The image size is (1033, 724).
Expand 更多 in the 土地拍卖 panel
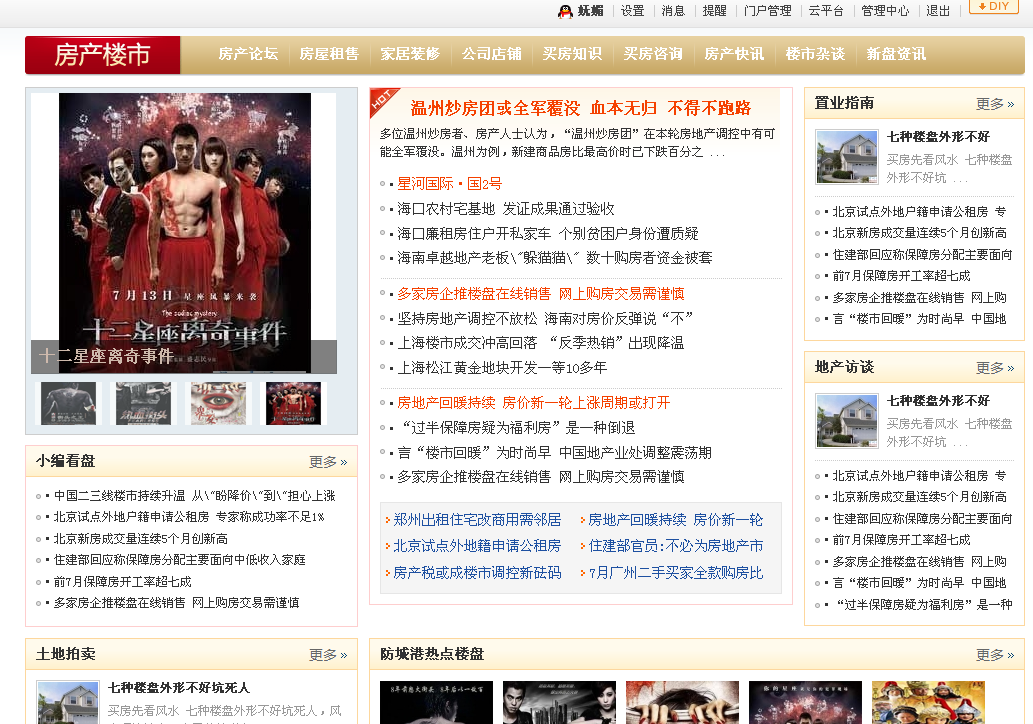click(x=325, y=655)
